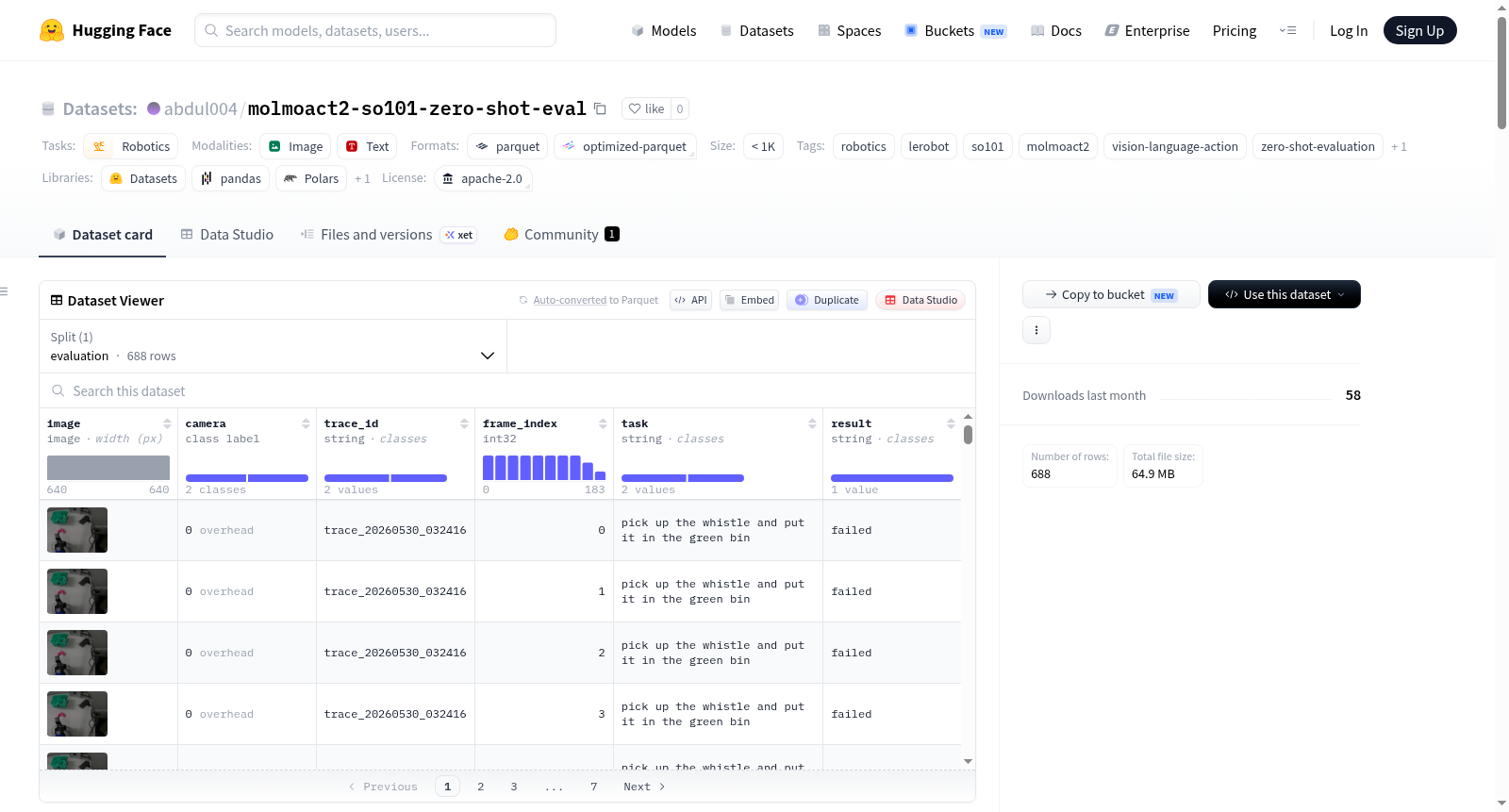
Task: Switch to Files and versions tab
Action: [388, 234]
